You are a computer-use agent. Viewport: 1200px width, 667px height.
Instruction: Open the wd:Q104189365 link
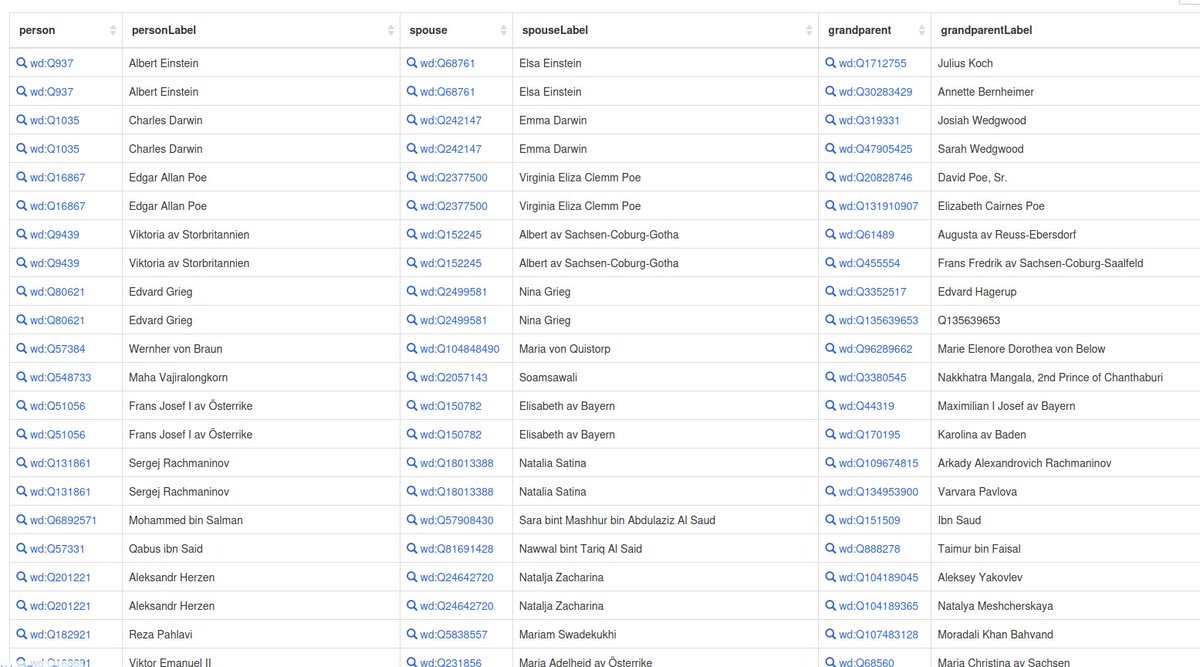pyautogui.click(x=878, y=605)
